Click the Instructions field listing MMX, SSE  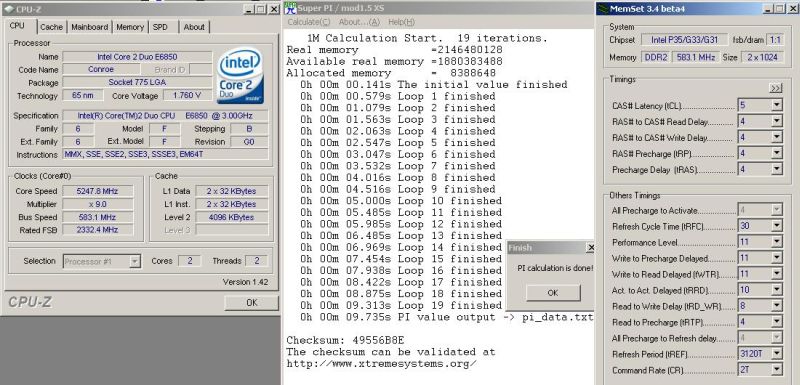pyautogui.click(x=165, y=154)
